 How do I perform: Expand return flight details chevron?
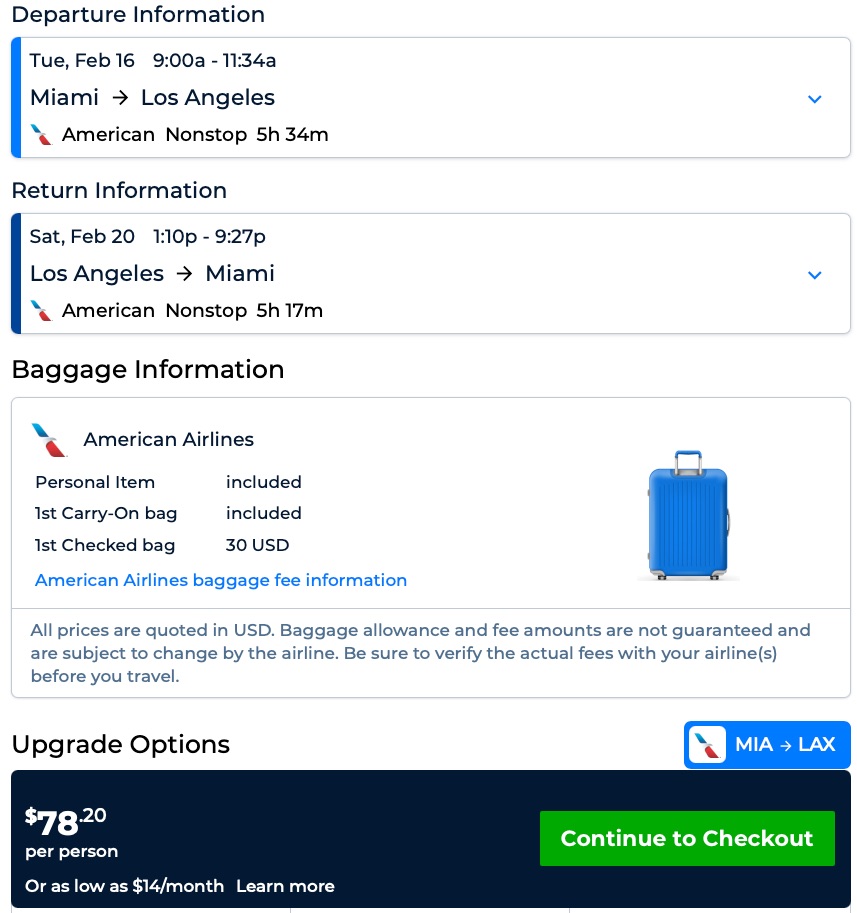(814, 275)
